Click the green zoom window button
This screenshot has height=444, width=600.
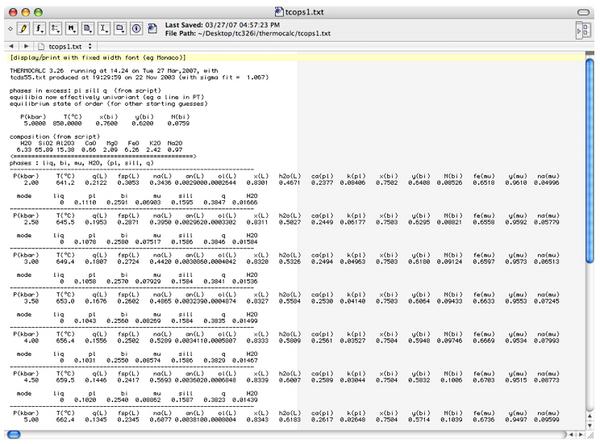(x=38, y=12)
